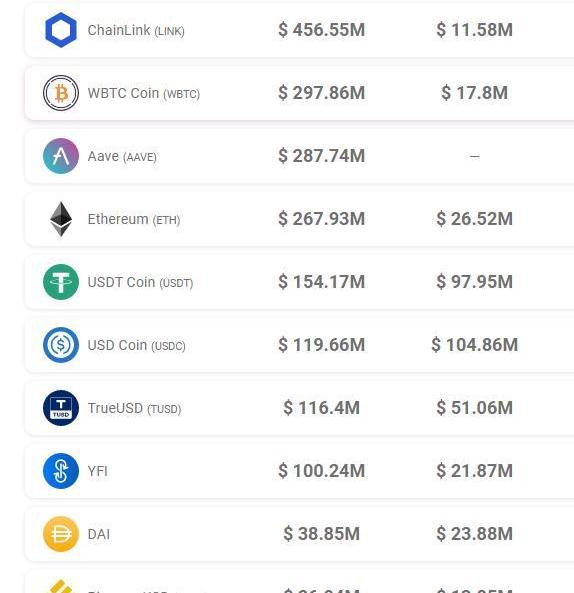
Task: Open the DAI asset name label
Action: pyautogui.click(x=99, y=534)
